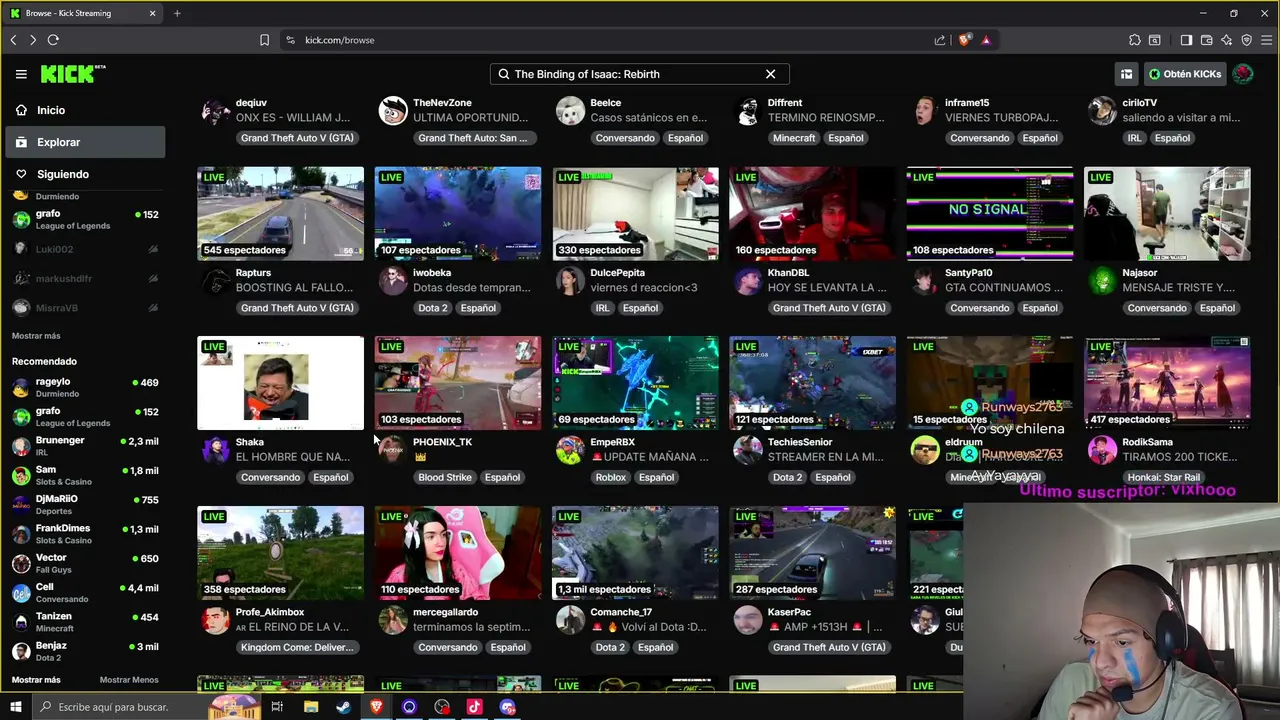Click the Blood Strike tag under PHOENIX_TK
Viewport: 1280px width, 720px height.
[445, 477]
